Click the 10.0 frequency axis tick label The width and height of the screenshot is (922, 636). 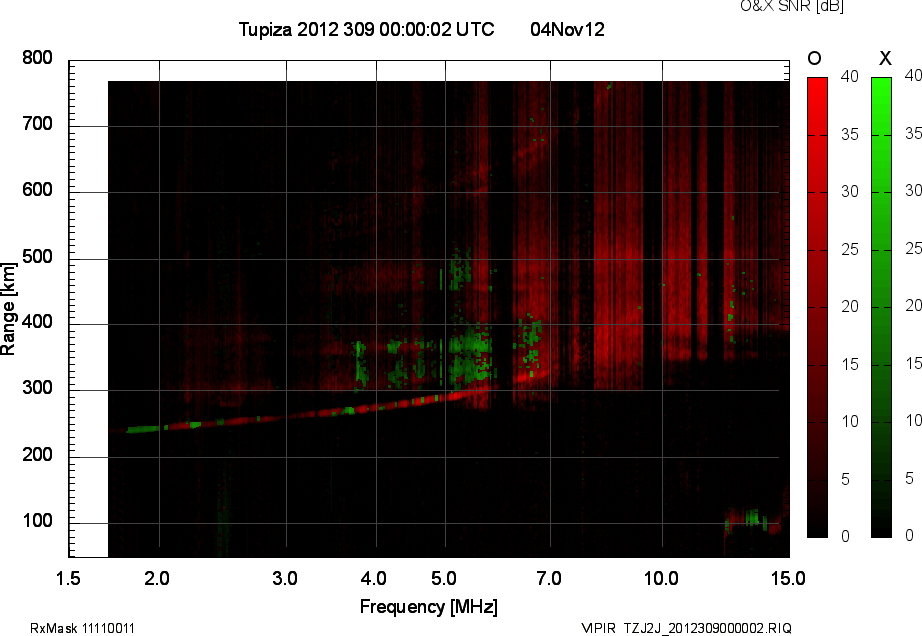pyautogui.click(x=662, y=578)
